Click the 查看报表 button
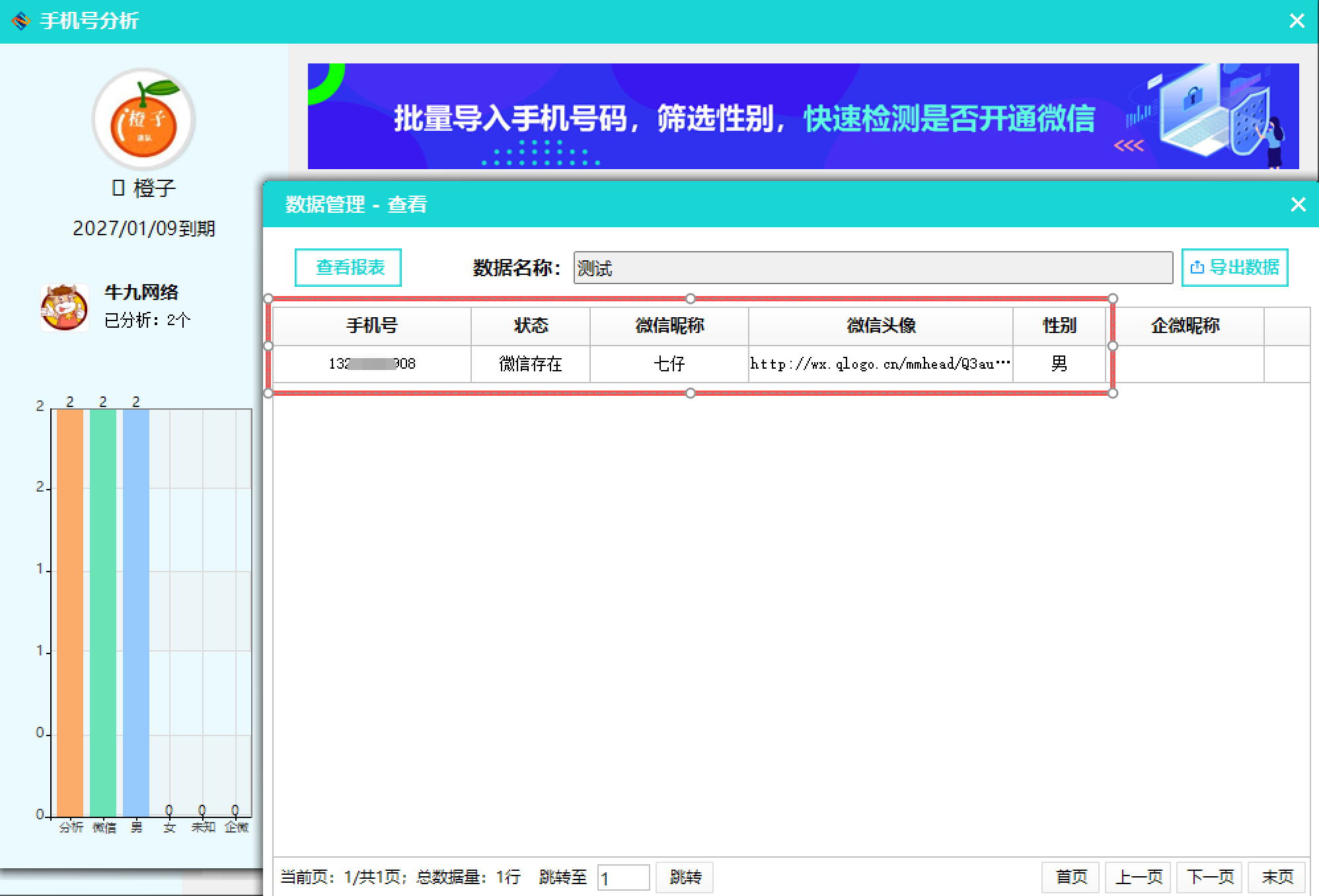The image size is (1319, 896). pyautogui.click(x=348, y=268)
